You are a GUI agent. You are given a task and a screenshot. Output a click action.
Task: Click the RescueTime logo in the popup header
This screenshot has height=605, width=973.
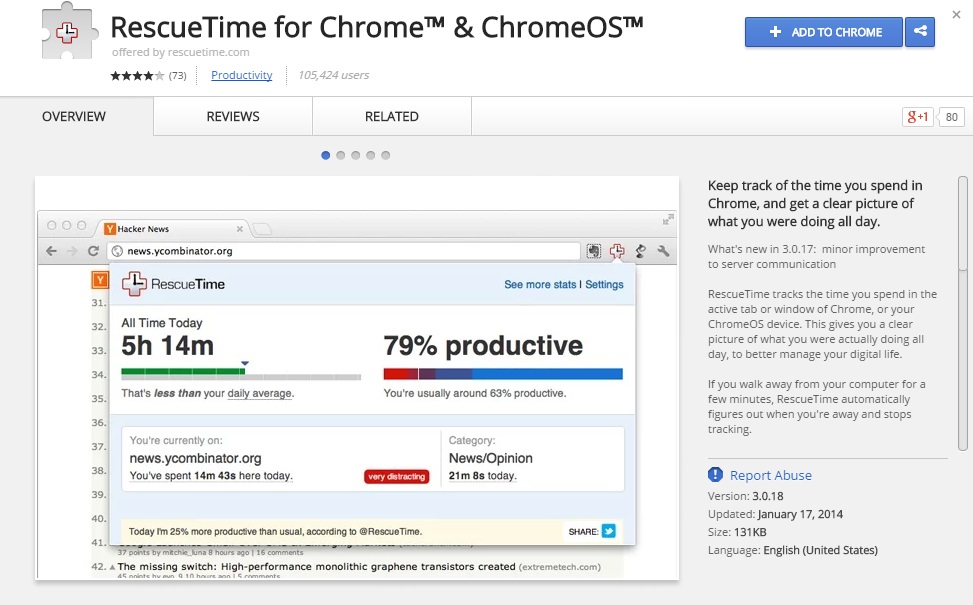173,284
